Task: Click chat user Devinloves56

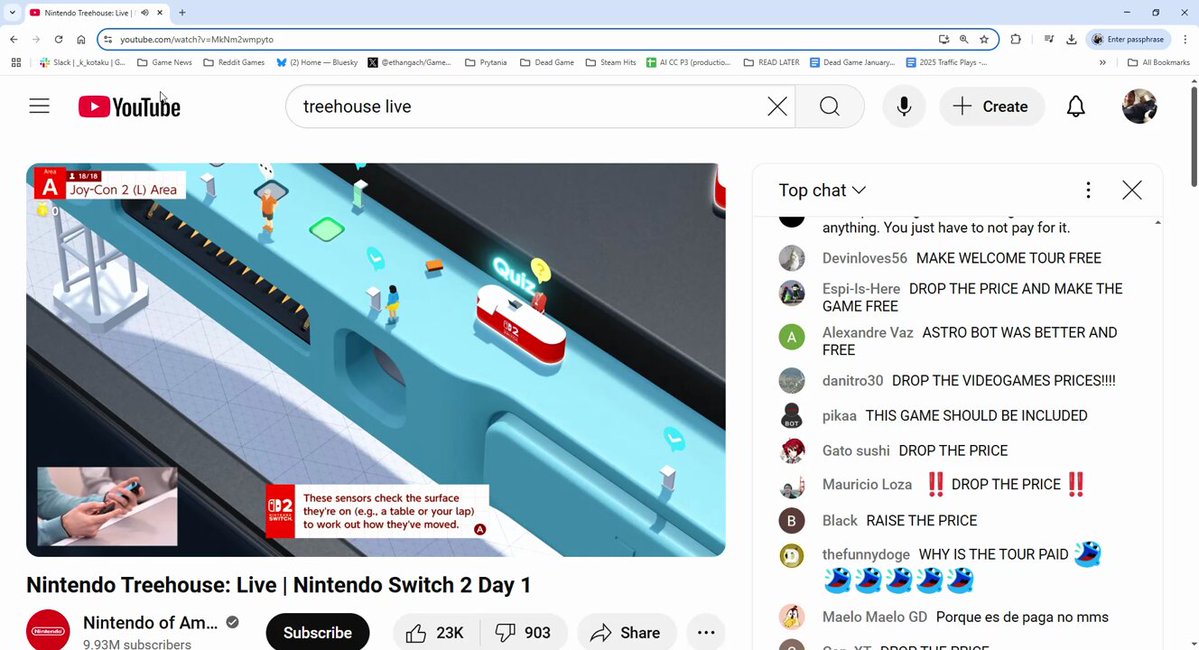Action: pyautogui.click(x=865, y=258)
